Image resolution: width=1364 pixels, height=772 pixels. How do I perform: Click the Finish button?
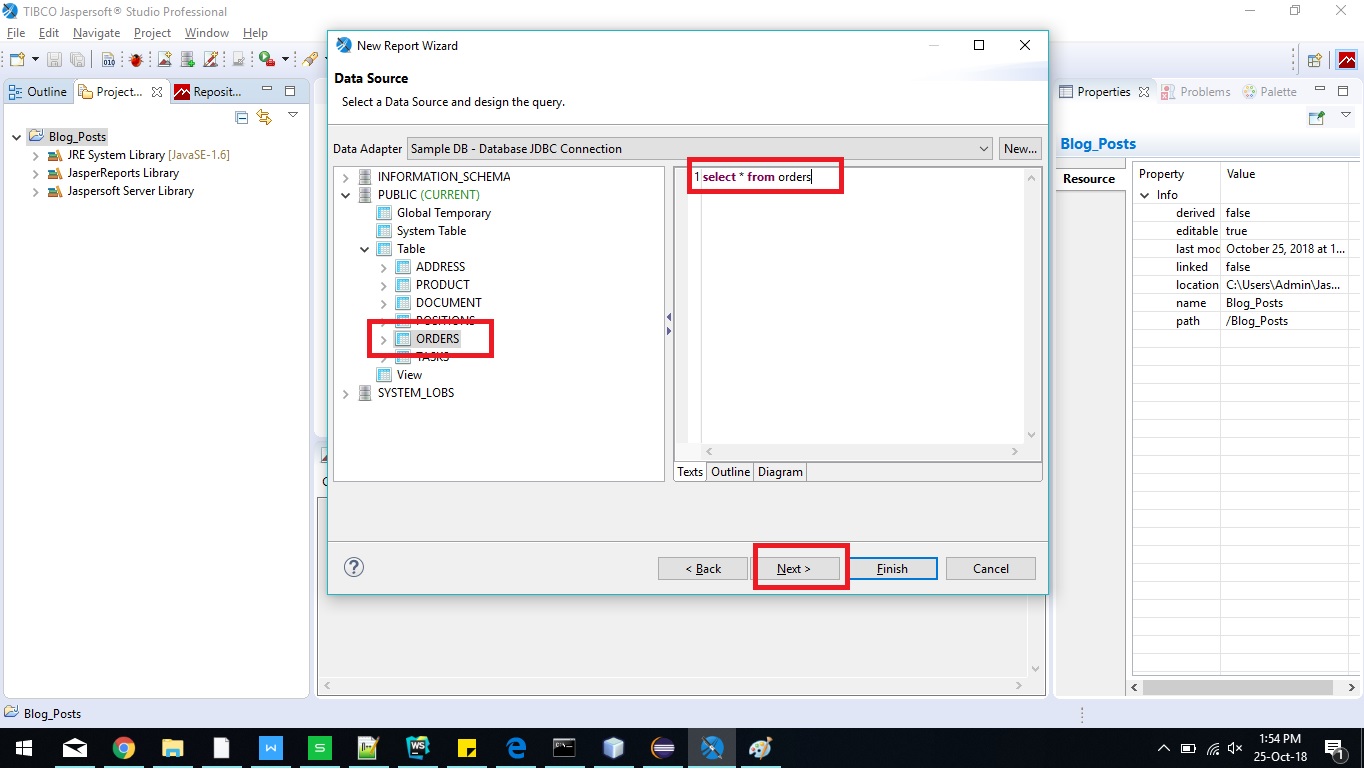[x=893, y=567]
